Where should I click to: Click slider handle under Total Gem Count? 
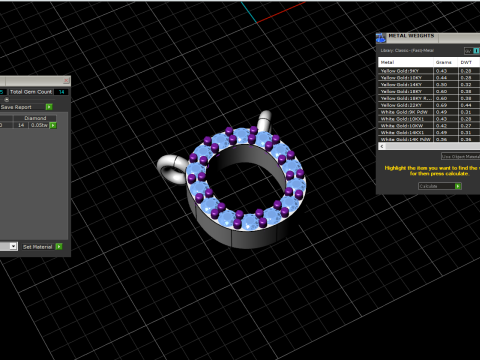click(x=7, y=99)
